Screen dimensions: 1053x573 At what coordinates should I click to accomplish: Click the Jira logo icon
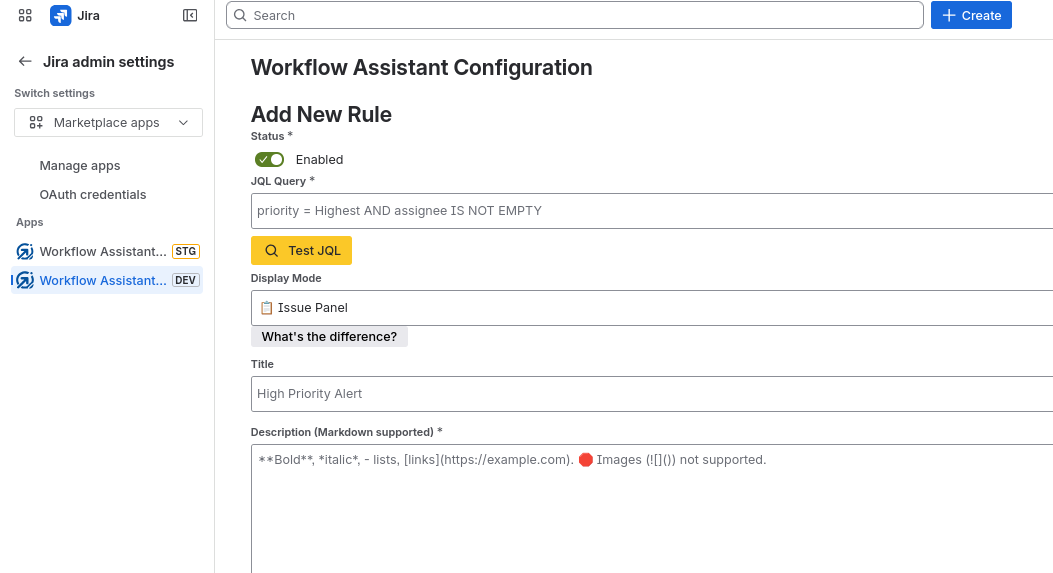[x=60, y=15]
